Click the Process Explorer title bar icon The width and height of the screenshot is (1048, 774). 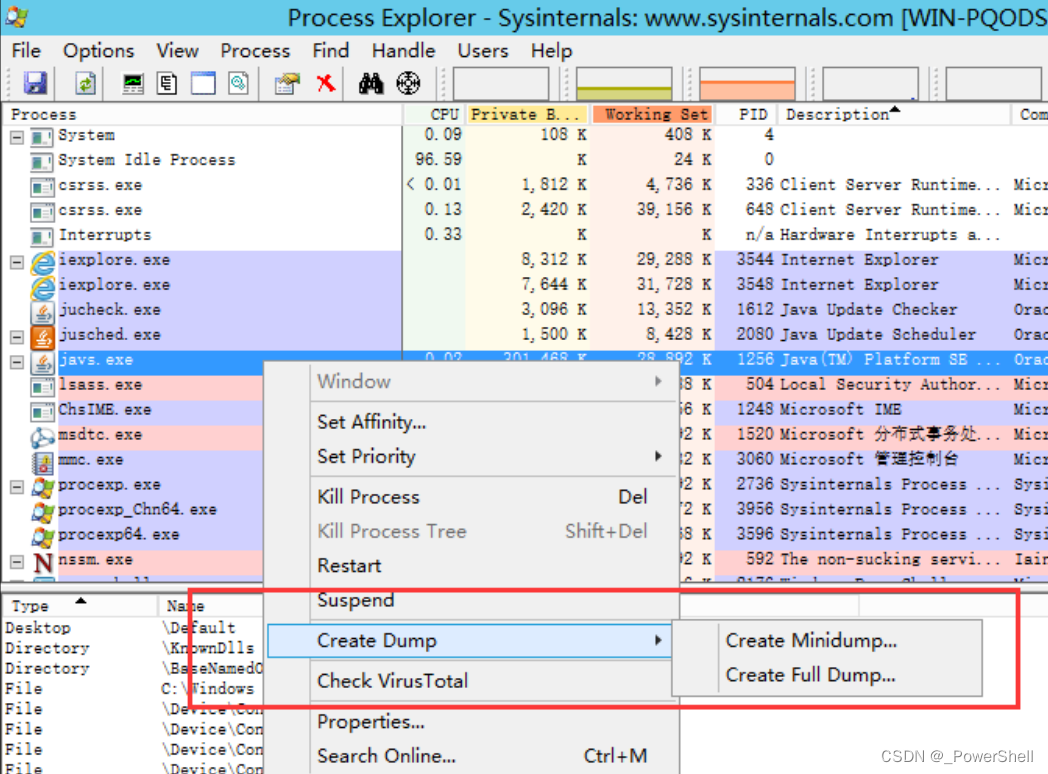(16, 16)
